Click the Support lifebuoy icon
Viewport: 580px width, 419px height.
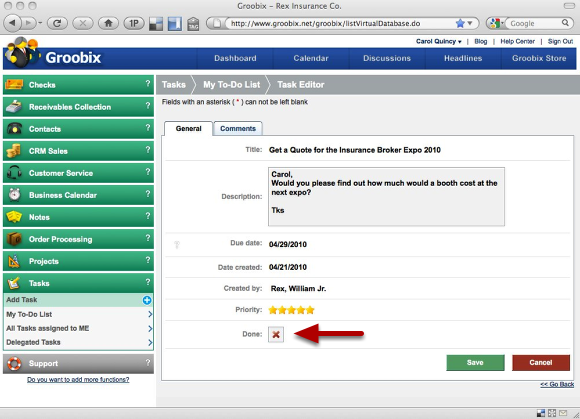14,364
